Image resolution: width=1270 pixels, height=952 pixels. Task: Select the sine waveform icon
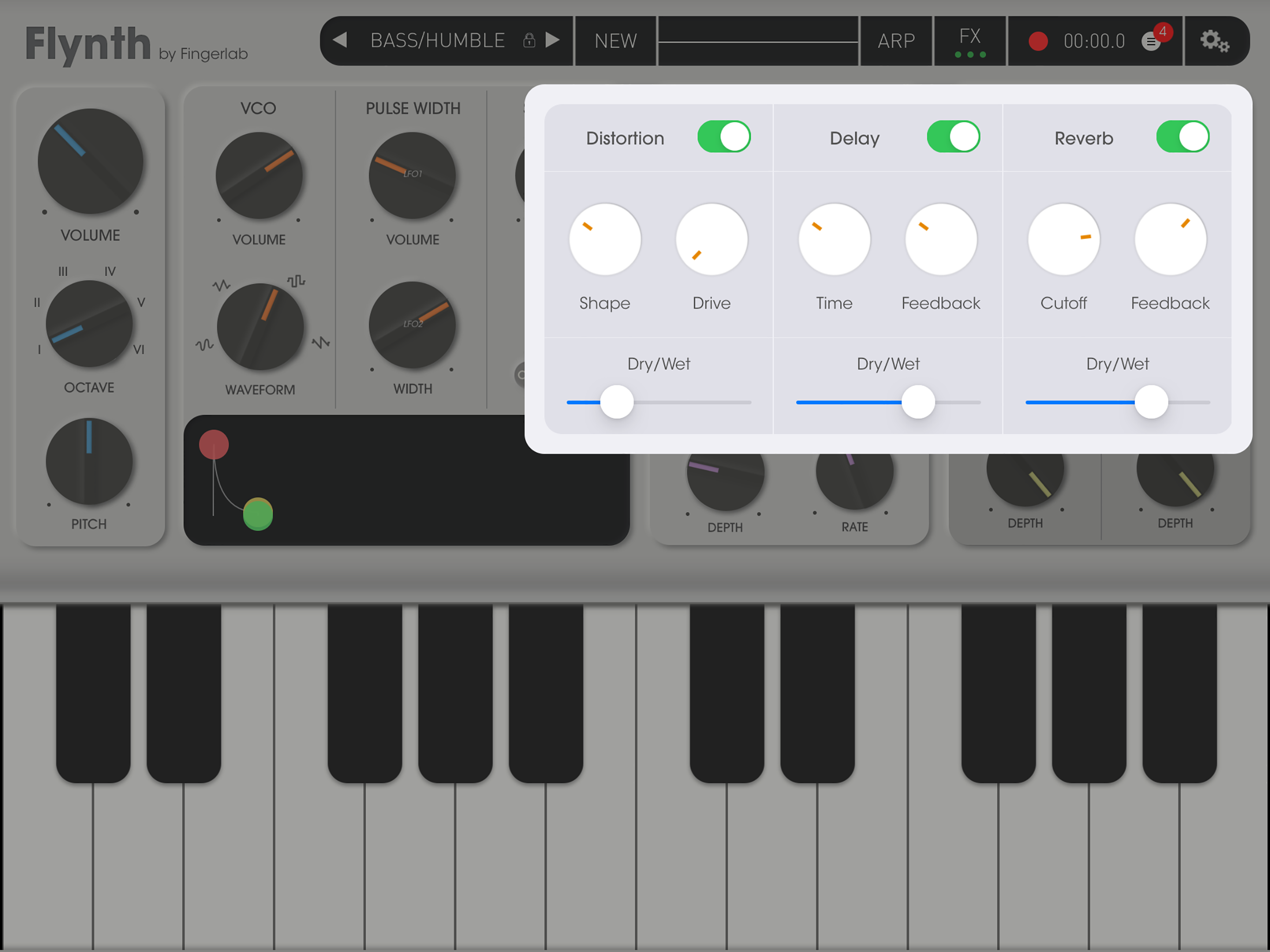coord(205,344)
